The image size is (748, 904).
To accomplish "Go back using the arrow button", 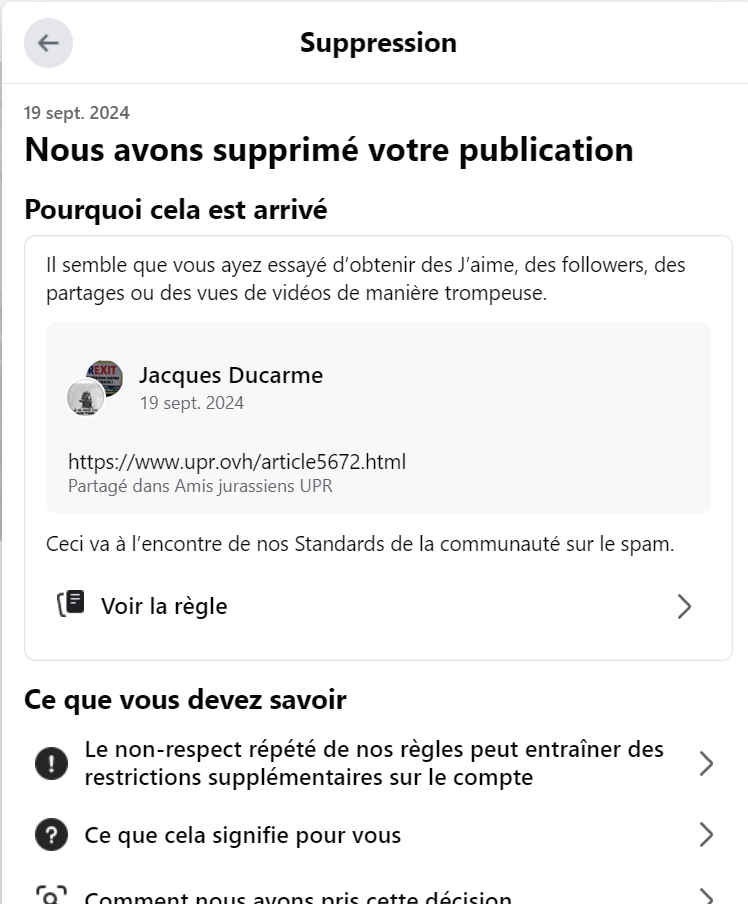I will tap(48, 43).
